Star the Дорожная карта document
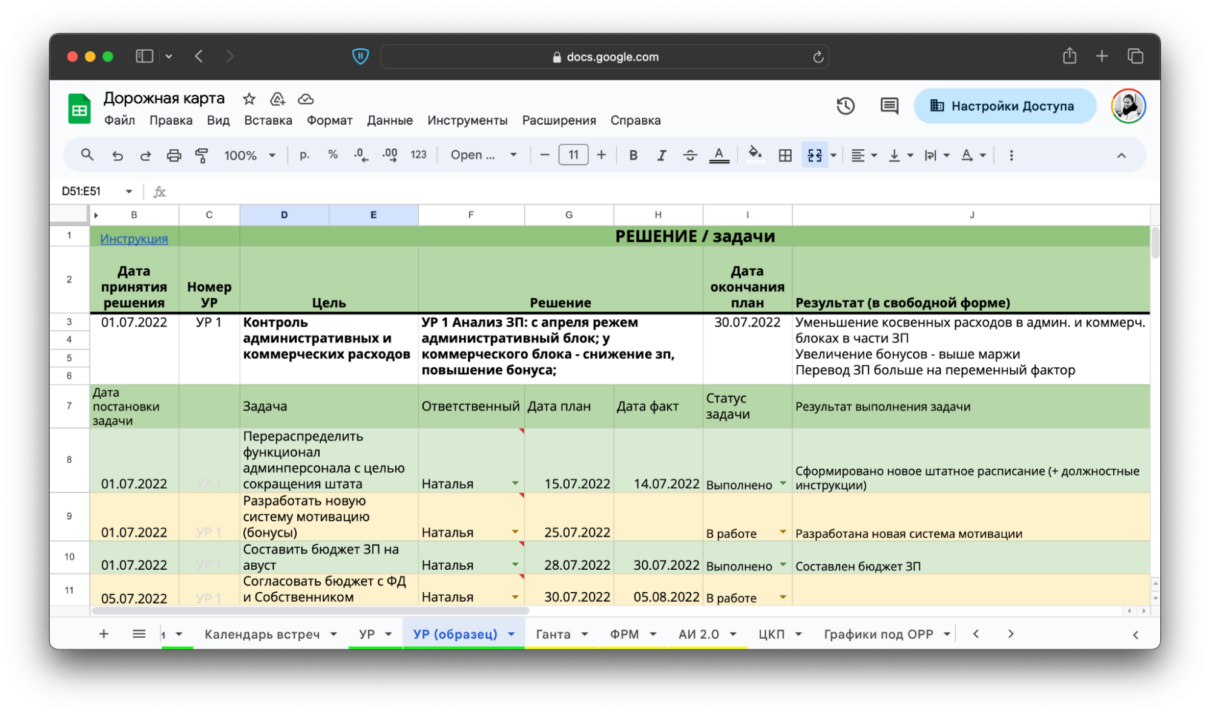Screen dimensions: 1210x715 [x=249, y=99]
